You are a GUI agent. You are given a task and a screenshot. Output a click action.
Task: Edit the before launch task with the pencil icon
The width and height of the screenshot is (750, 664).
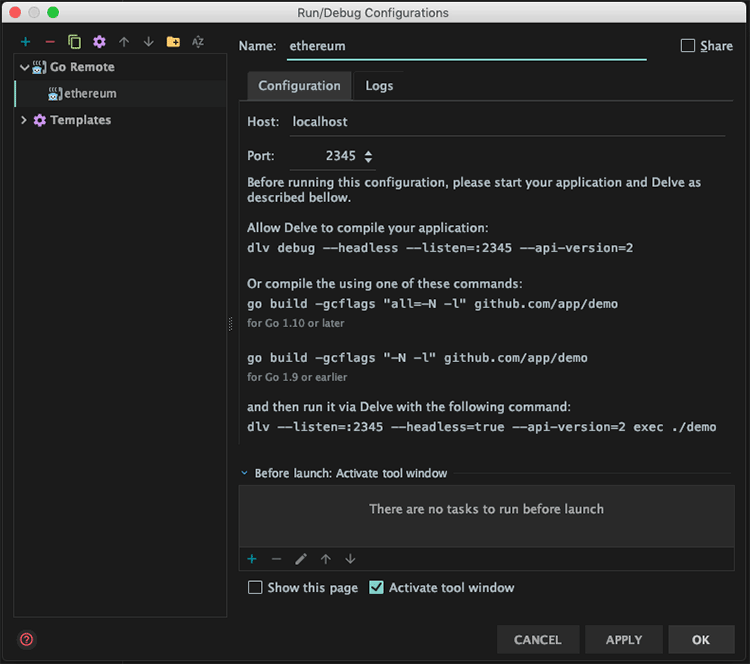point(301,559)
